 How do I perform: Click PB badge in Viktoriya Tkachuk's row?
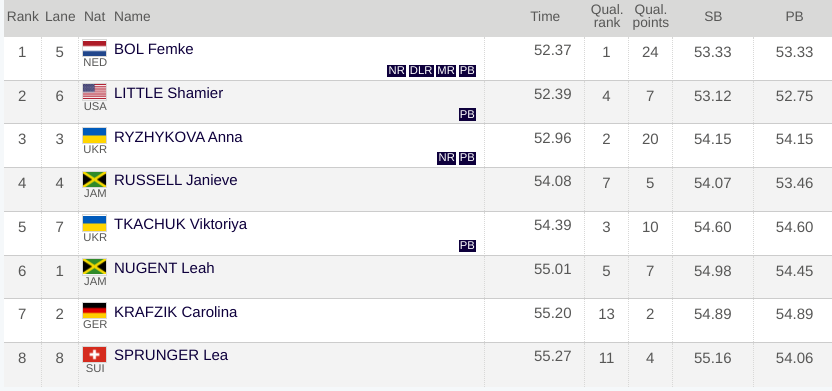coord(467,246)
